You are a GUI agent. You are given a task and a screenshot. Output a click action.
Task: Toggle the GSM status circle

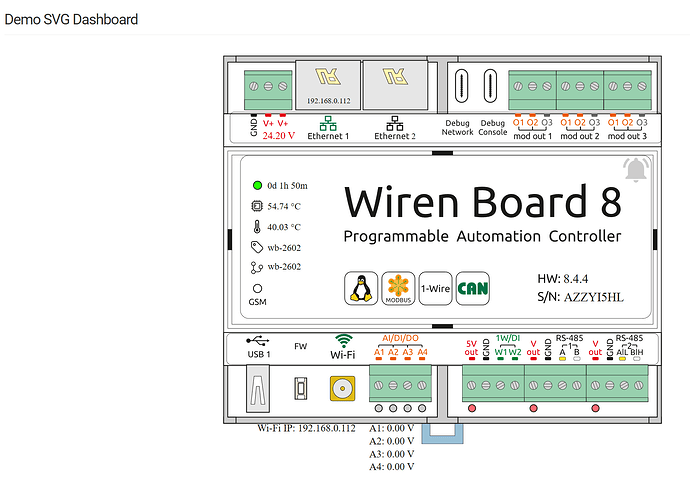click(257, 289)
